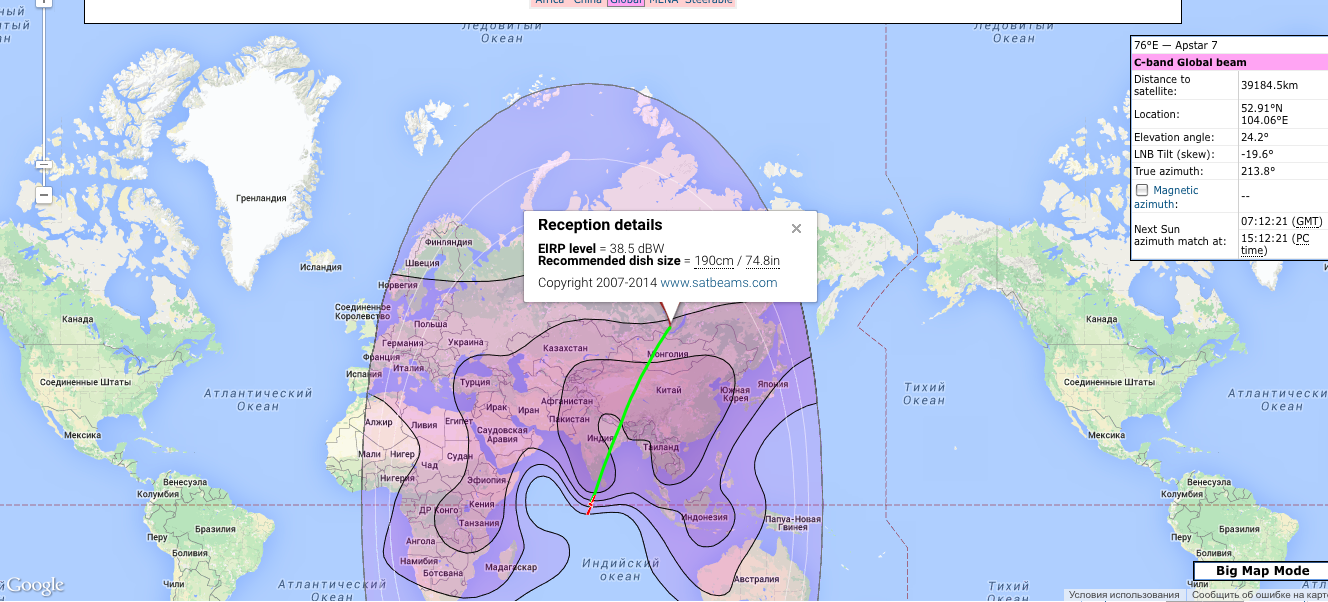Click the EIRP level 38.5 dBW text
1328x602 pixels.
point(601,248)
